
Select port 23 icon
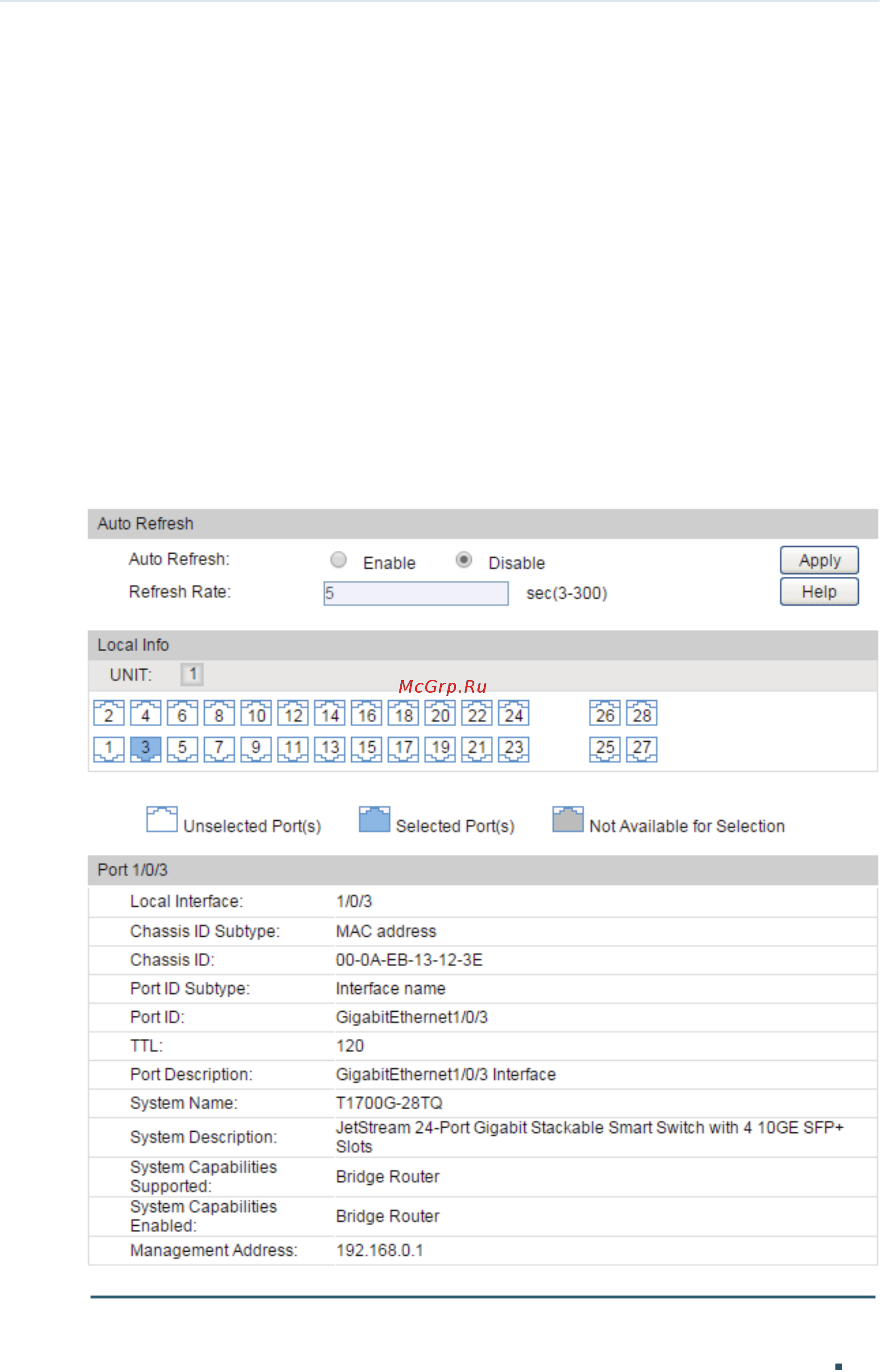[x=514, y=749]
